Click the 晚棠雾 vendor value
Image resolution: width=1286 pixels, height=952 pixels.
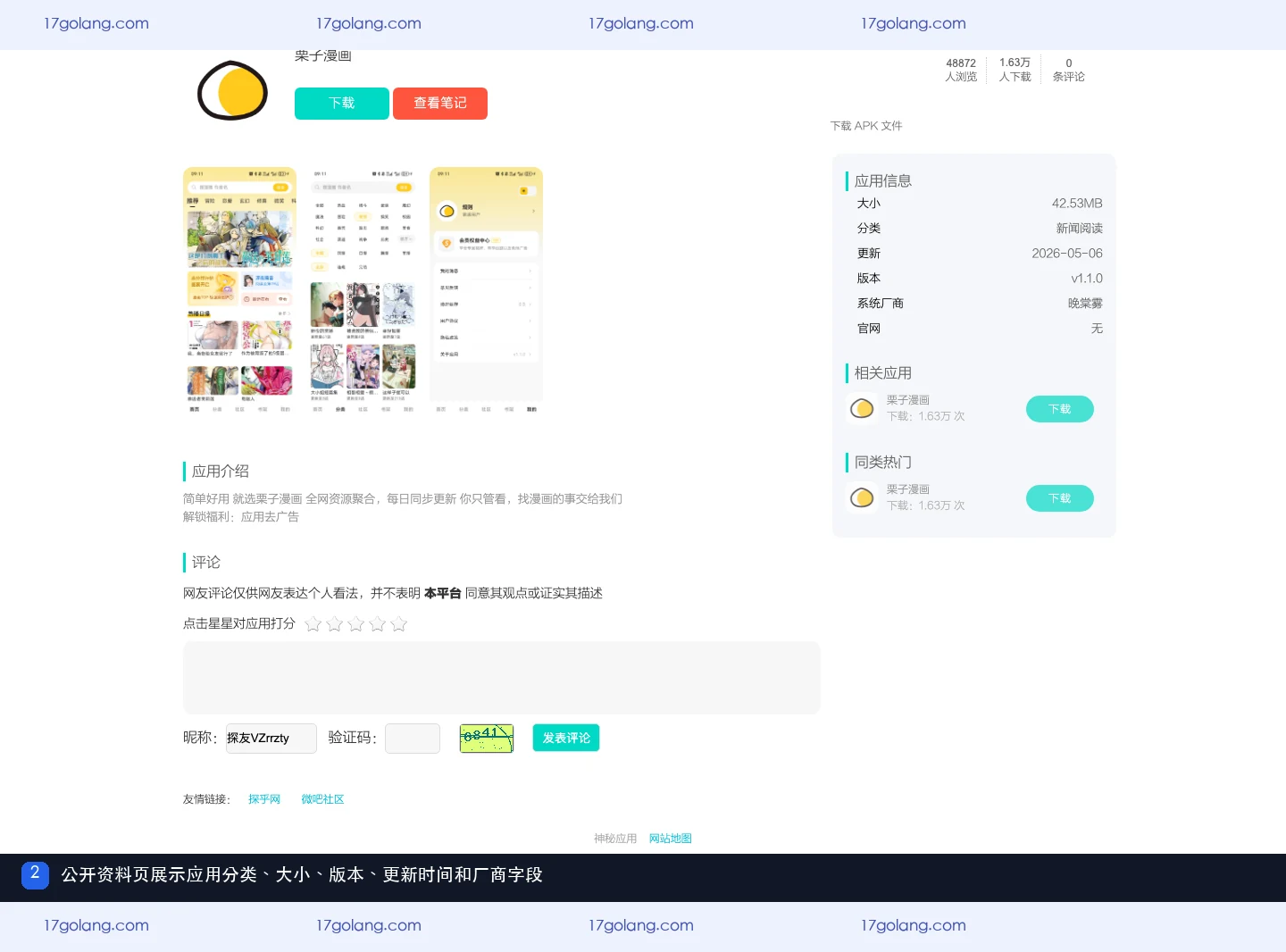click(x=1085, y=304)
